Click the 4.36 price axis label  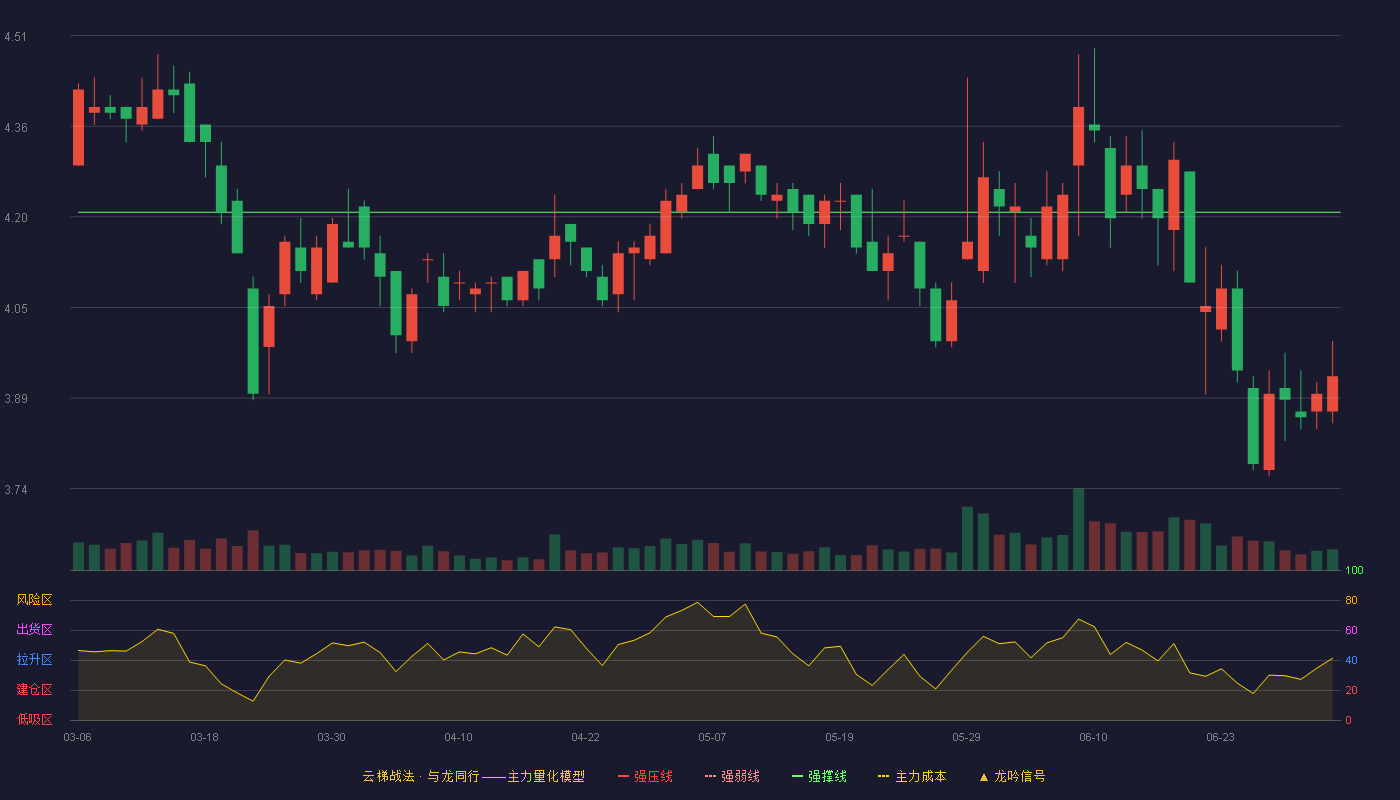[15, 127]
